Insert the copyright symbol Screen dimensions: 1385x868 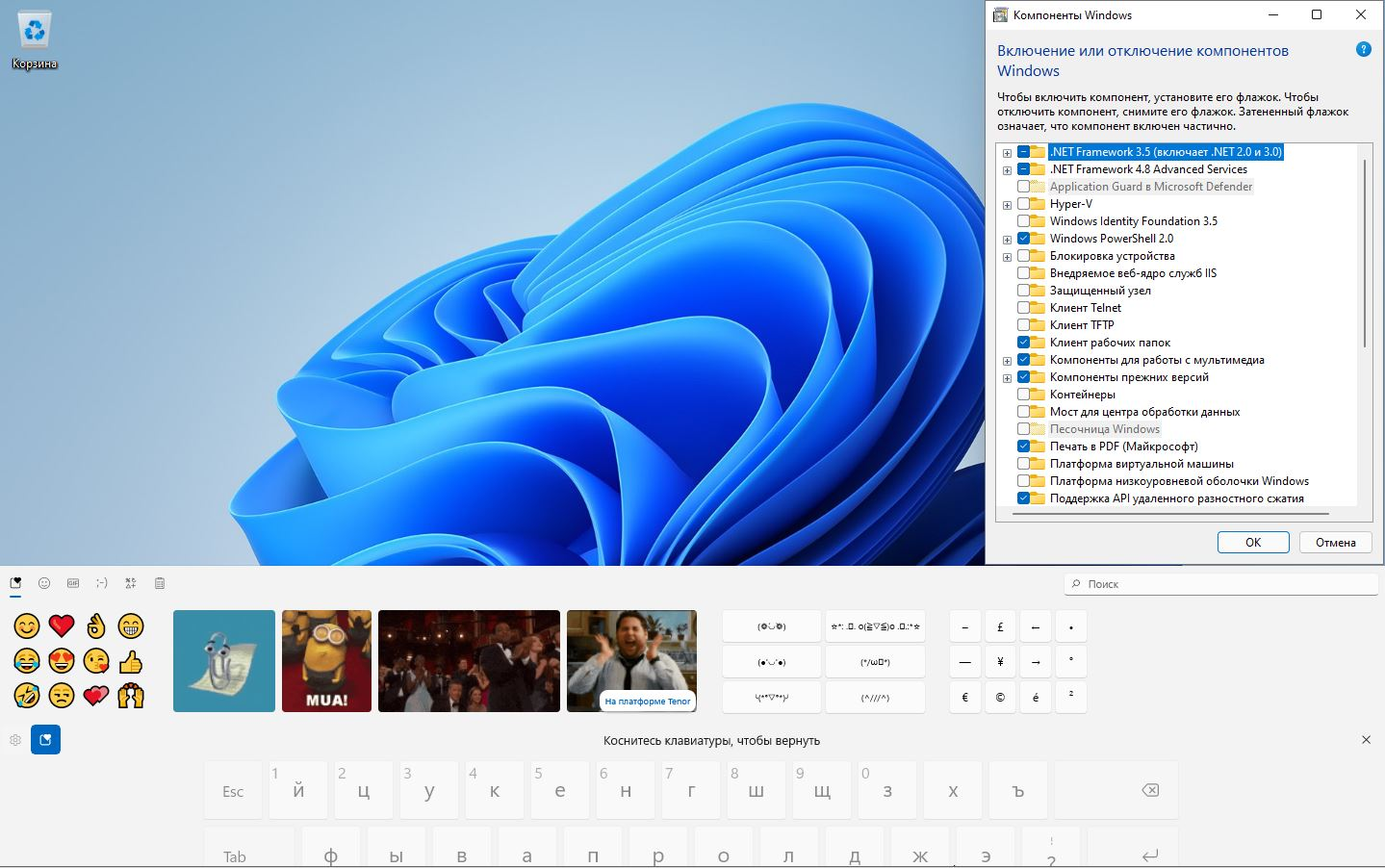[1000, 697]
